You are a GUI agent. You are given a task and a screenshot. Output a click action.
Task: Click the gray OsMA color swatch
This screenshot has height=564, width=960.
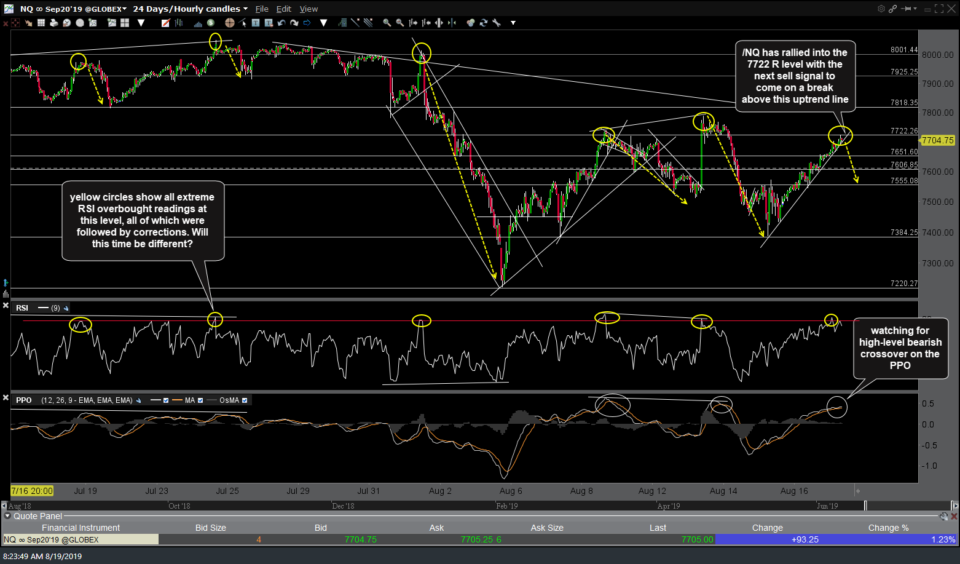(x=212, y=400)
